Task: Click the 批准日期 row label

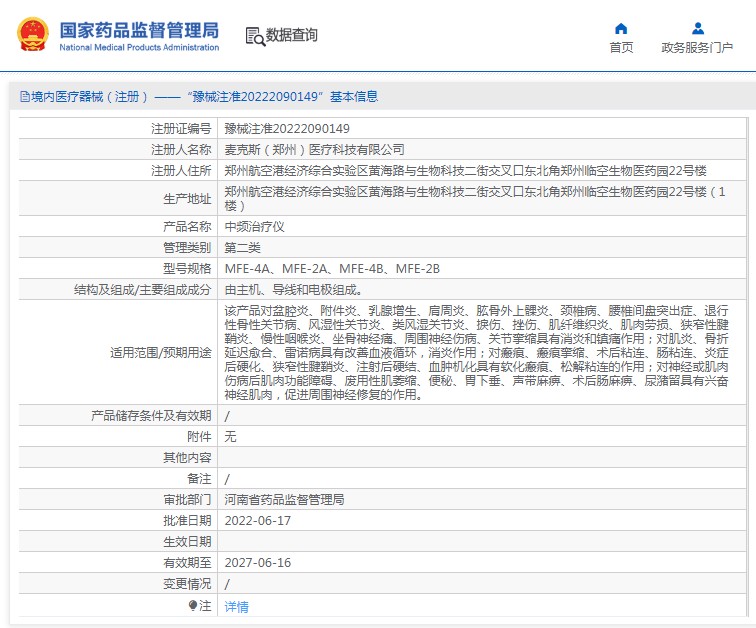Action: click(x=187, y=521)
